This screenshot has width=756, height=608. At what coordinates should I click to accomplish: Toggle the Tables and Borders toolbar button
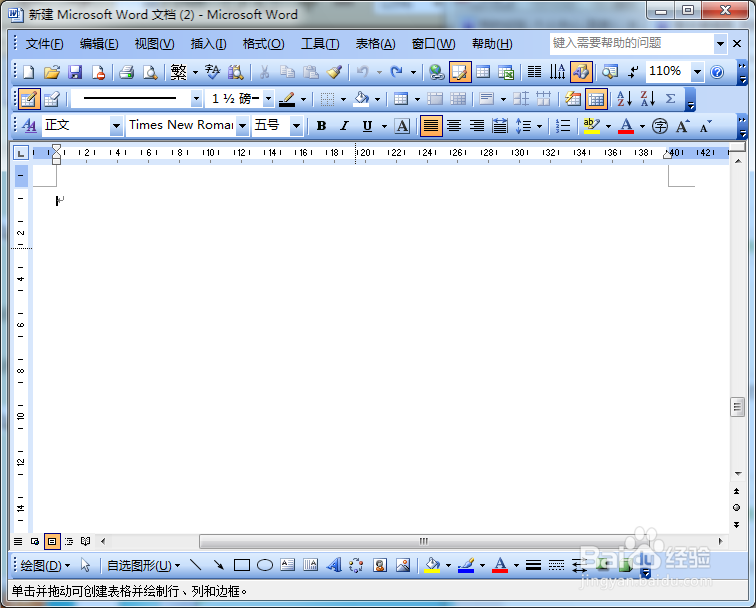pyautogui.click(x=460, y=72)
